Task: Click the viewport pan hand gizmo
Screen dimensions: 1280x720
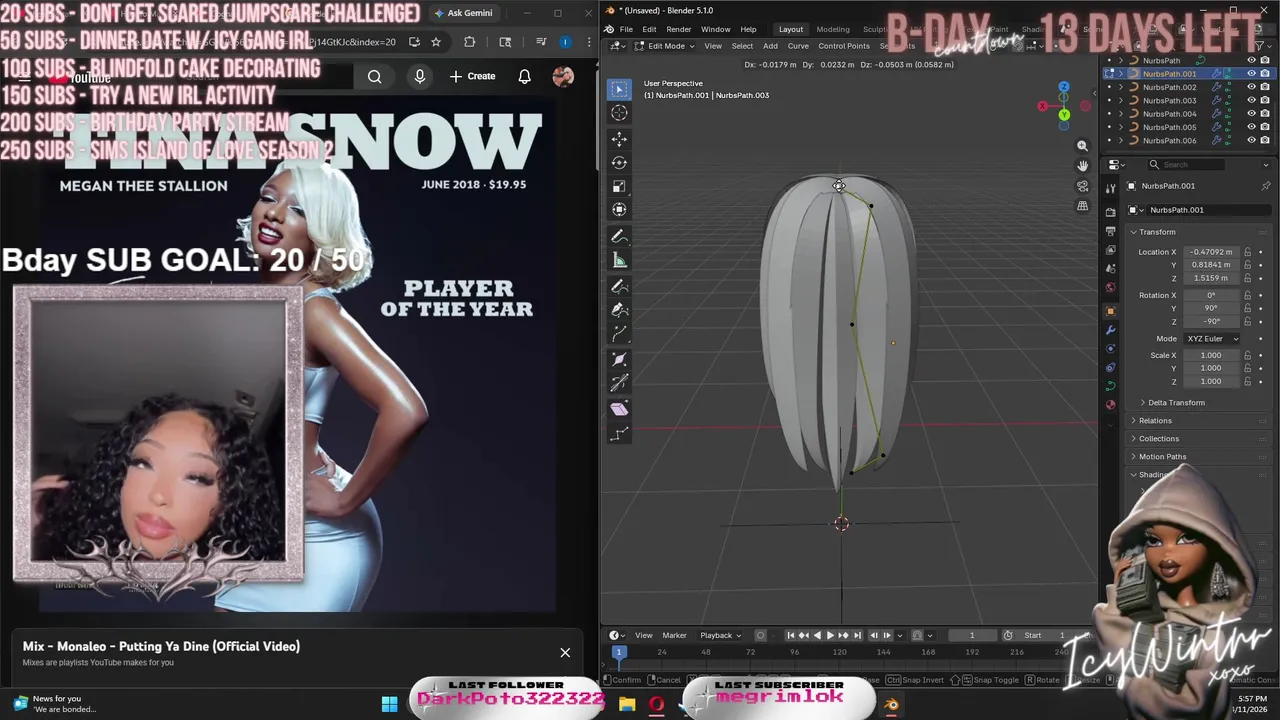Action: coord(1082,166)
